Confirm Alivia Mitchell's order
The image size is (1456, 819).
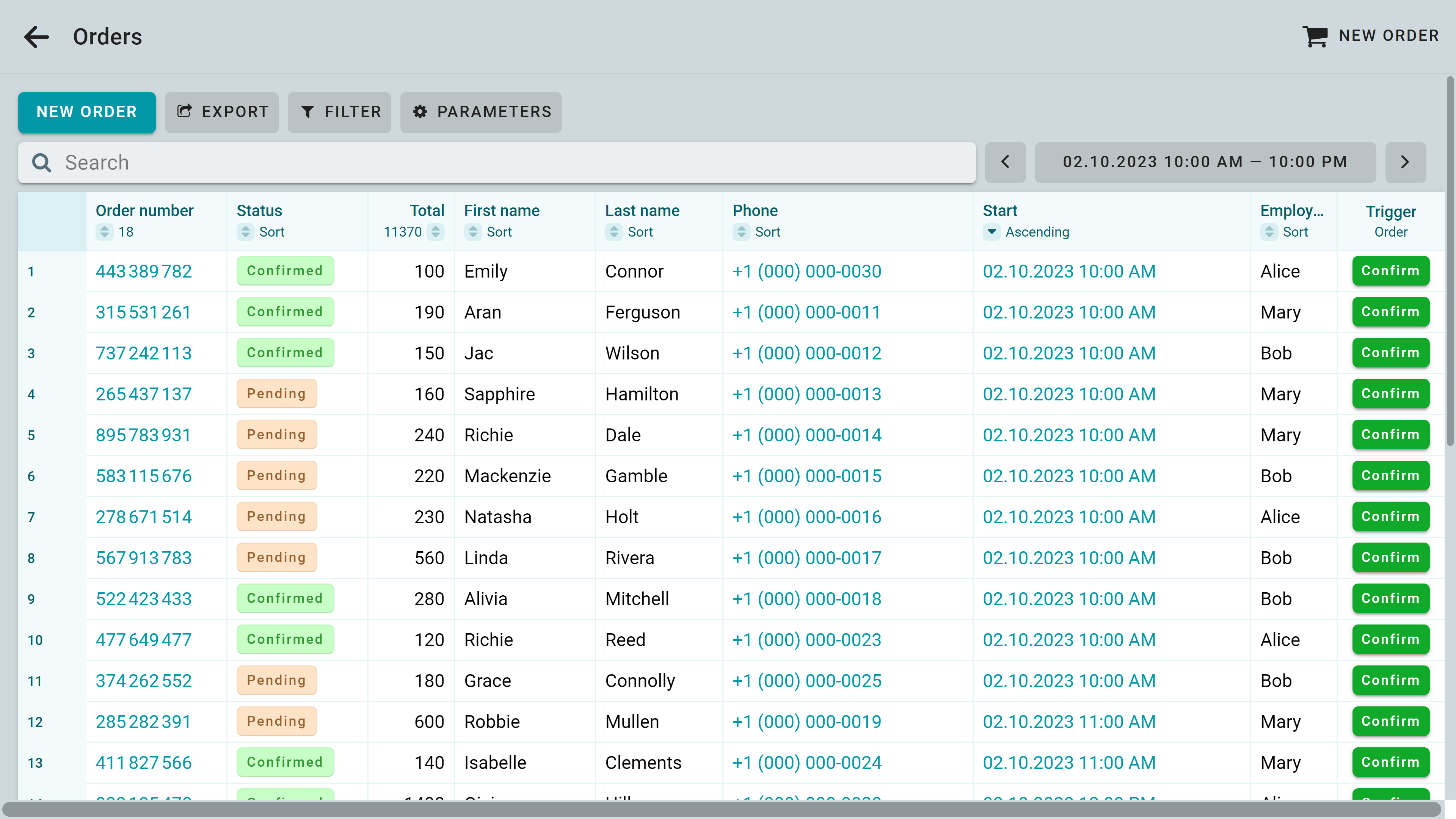1390,599
